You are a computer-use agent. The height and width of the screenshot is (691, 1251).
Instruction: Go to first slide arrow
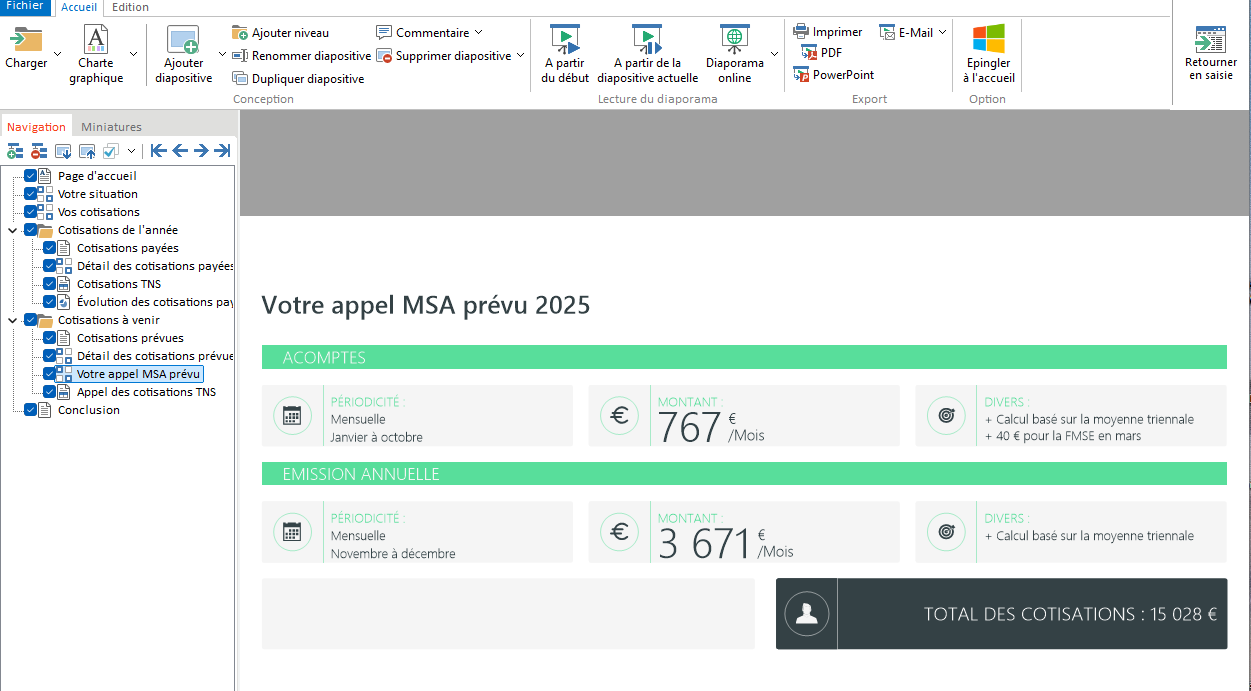158,151
